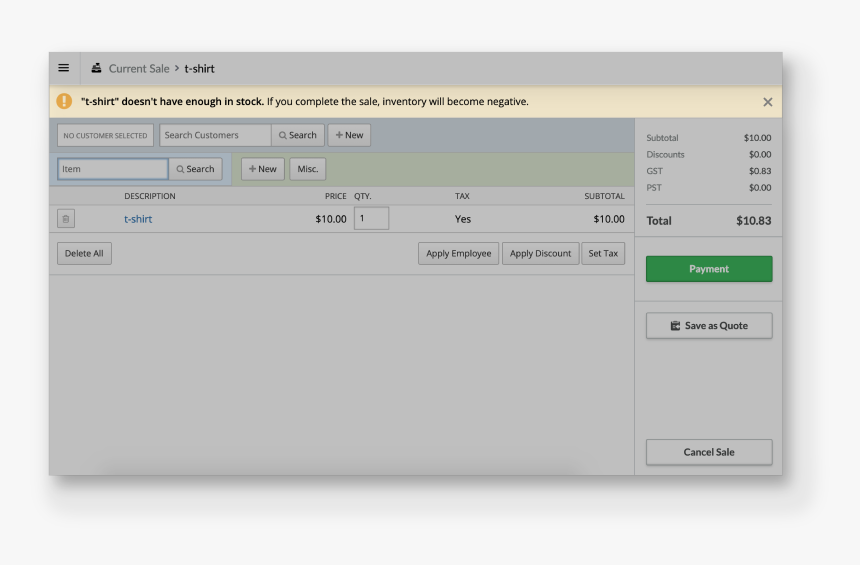Search for an item
860x565 pixels.
(x=195, y=169)
